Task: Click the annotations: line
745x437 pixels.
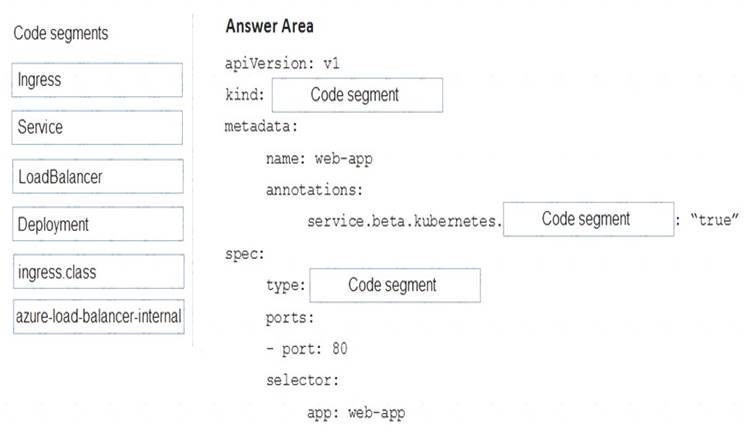Action: click(x=313, y=188)
